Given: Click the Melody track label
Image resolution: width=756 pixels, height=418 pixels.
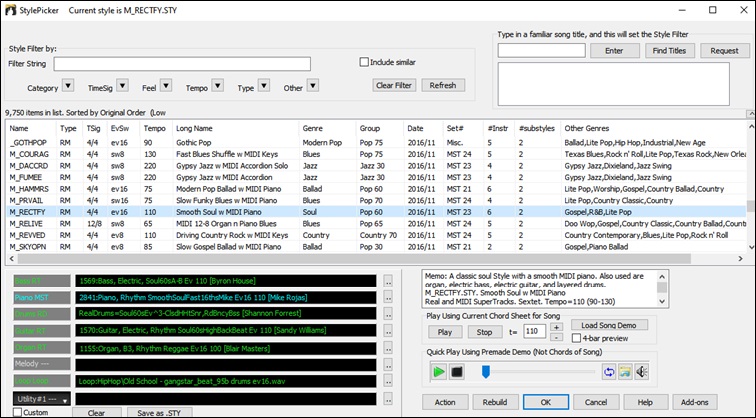Looking at the screenshot, I should pos(42,364).
